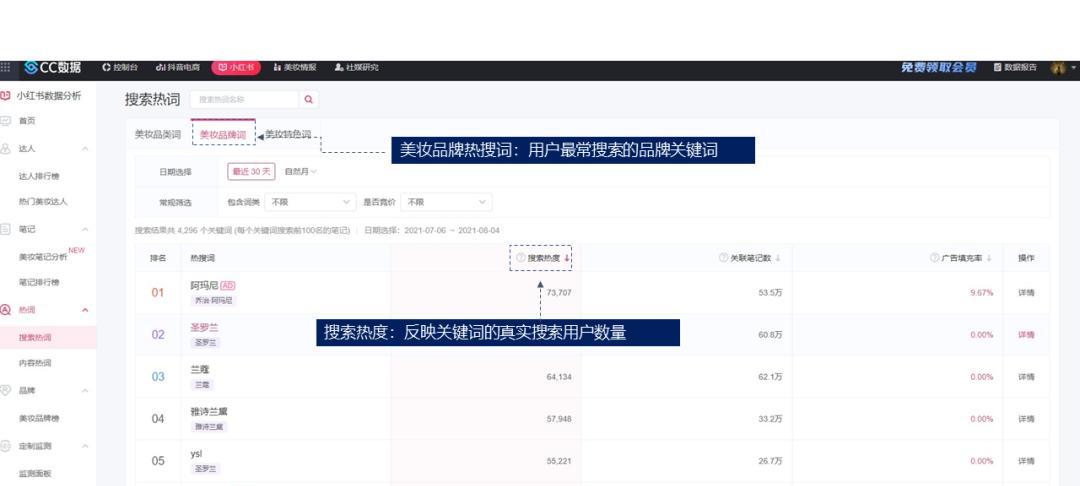This screenshot has width=1080, height=486.
Task: Collapse the 热词 sidebar section
Action: [x=85, y=310]
